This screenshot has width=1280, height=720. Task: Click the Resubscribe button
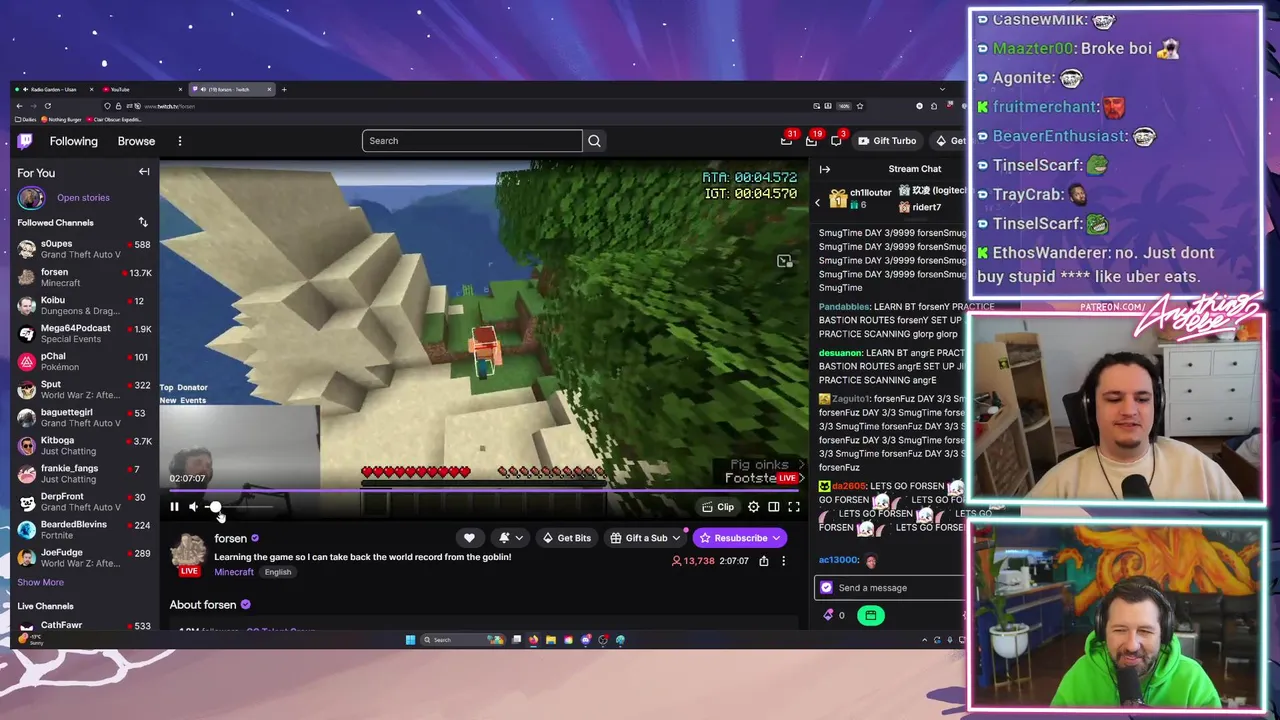(740, 538)
